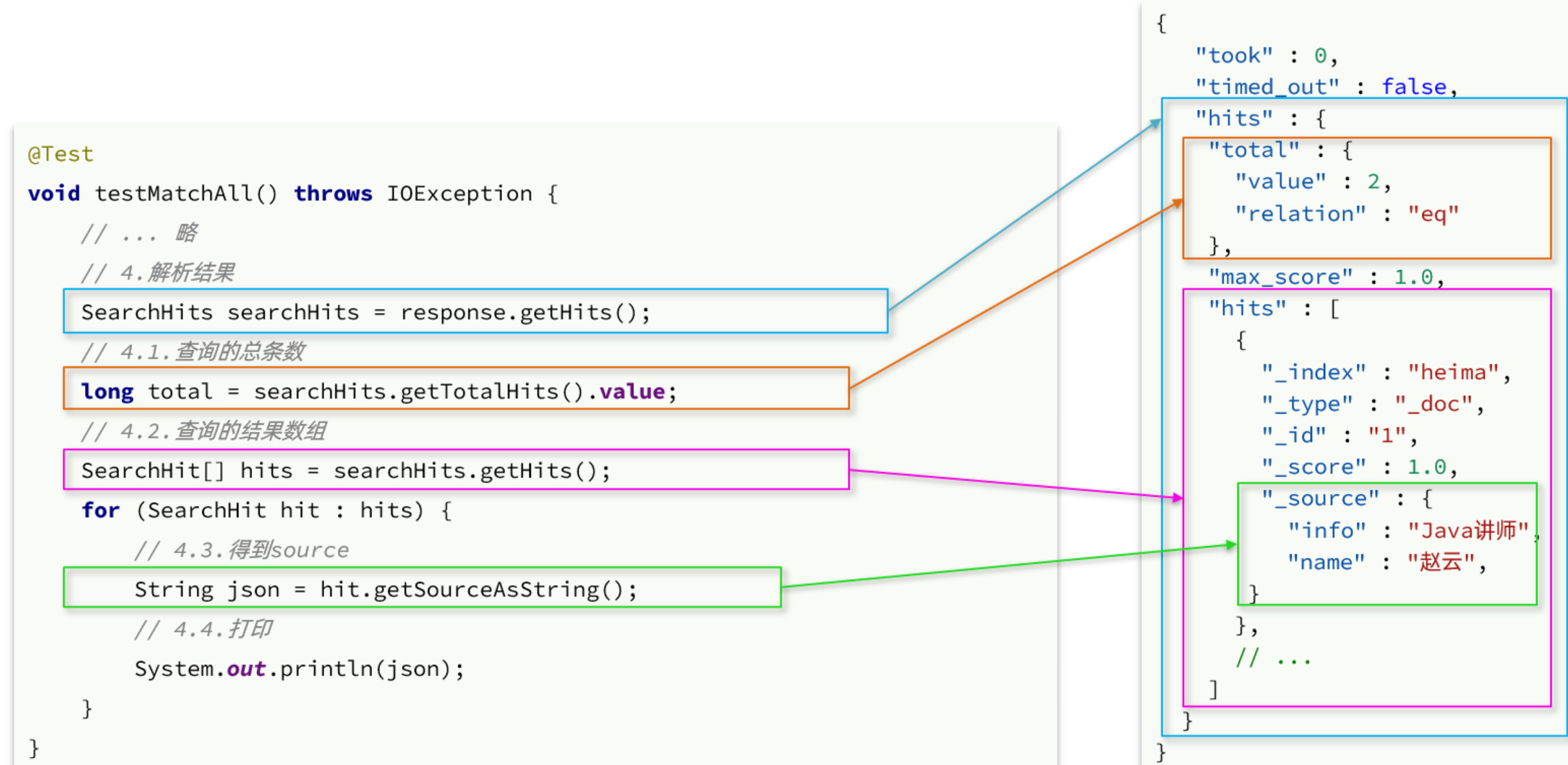Click the for loop keyword
Image resolution: width=1568 pixels, height=765 pixels.
(101, 510)
